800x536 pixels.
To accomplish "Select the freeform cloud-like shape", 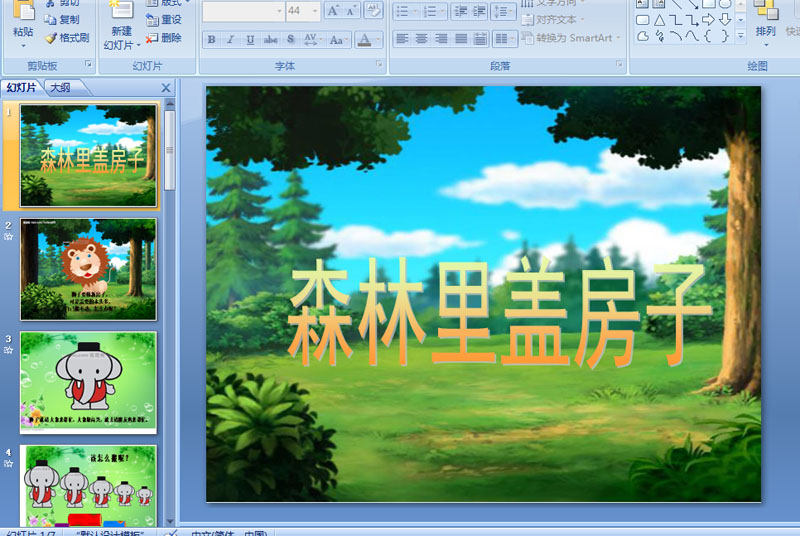I will coord(643,36).
